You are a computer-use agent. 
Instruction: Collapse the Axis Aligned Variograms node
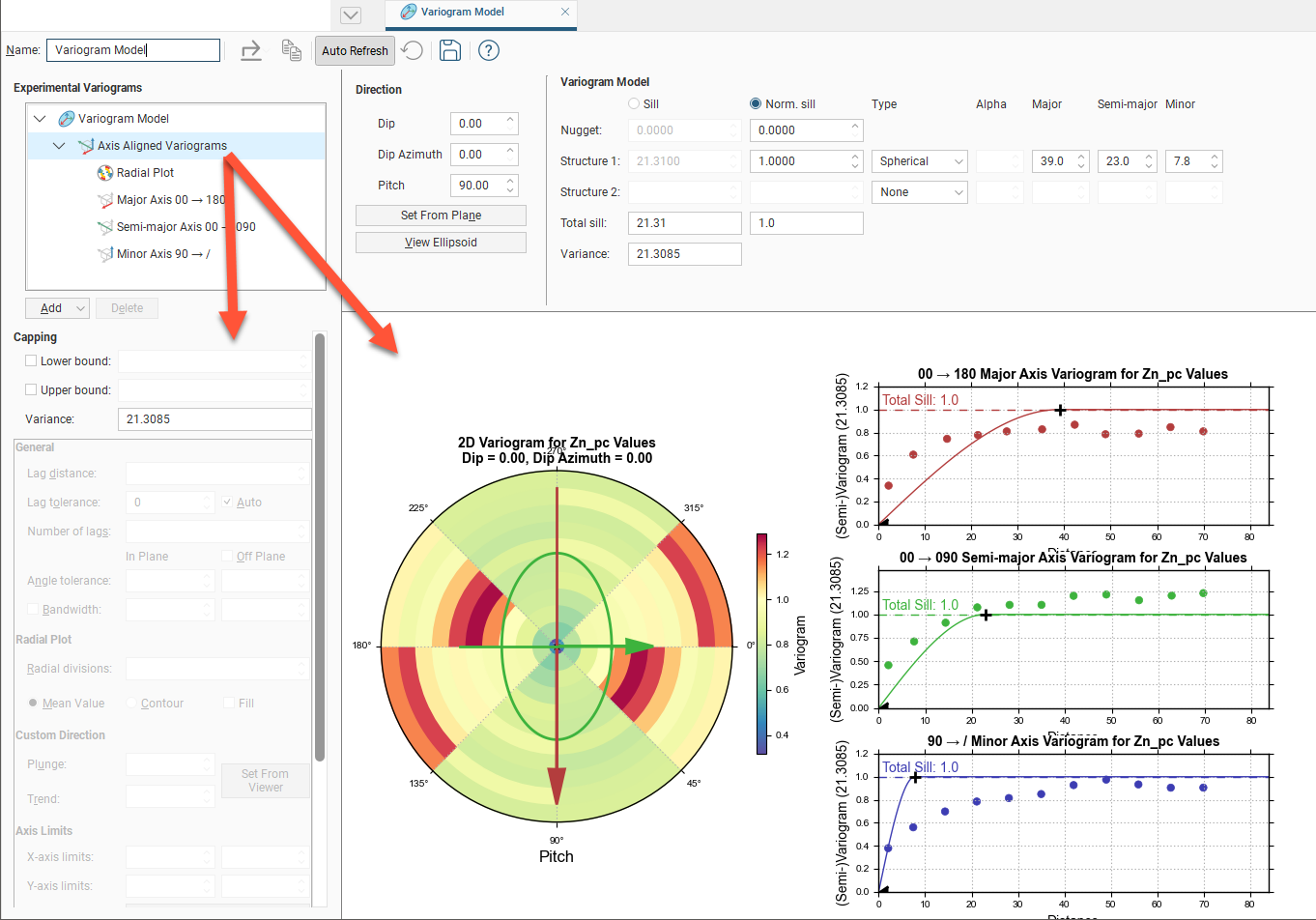(x=59, y=146)
